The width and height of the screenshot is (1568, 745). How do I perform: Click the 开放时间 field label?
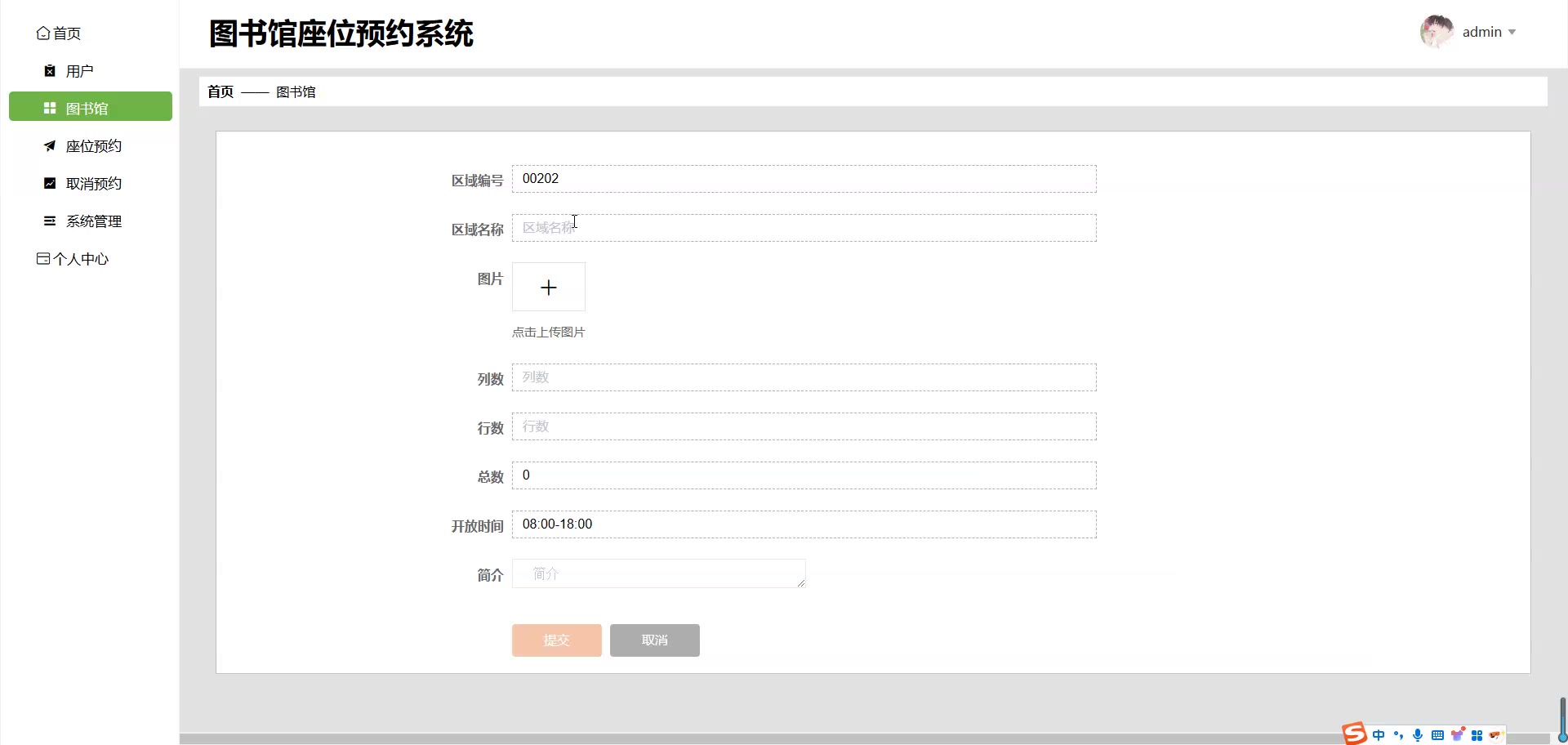click(x=478, y=526)
